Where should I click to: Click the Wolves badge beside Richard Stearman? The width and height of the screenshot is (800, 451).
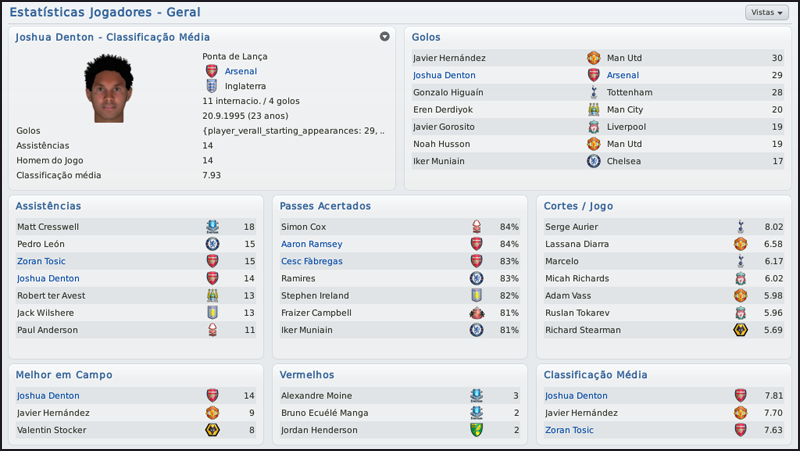[x=741, y=330]
